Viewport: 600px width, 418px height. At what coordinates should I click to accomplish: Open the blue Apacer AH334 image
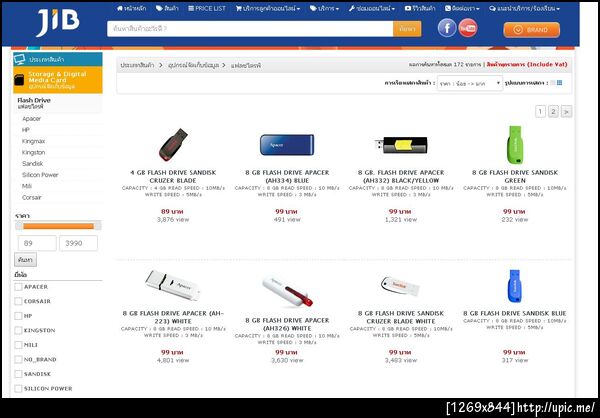click(x=287, y=145)
